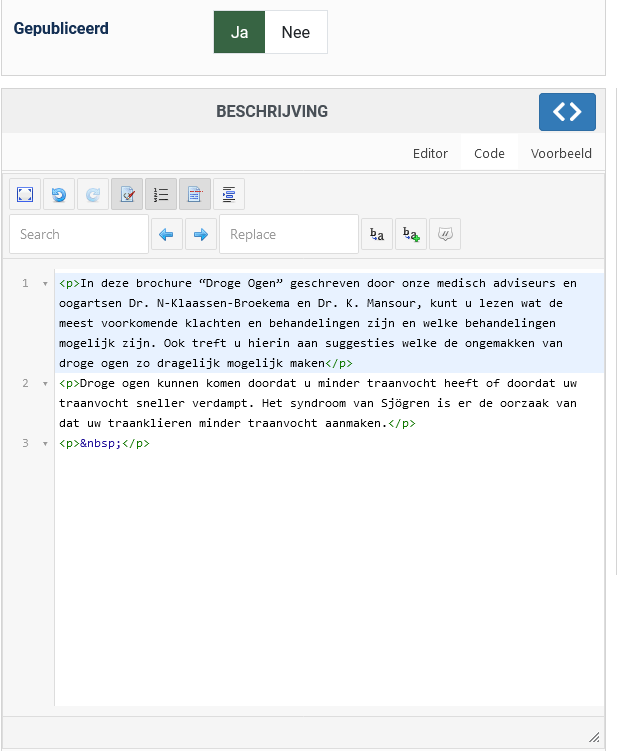Image resolution: width=617 pixels, height=751 pixels.
Task: Toggle word wrap icon
Action: [x=195, y=194]
